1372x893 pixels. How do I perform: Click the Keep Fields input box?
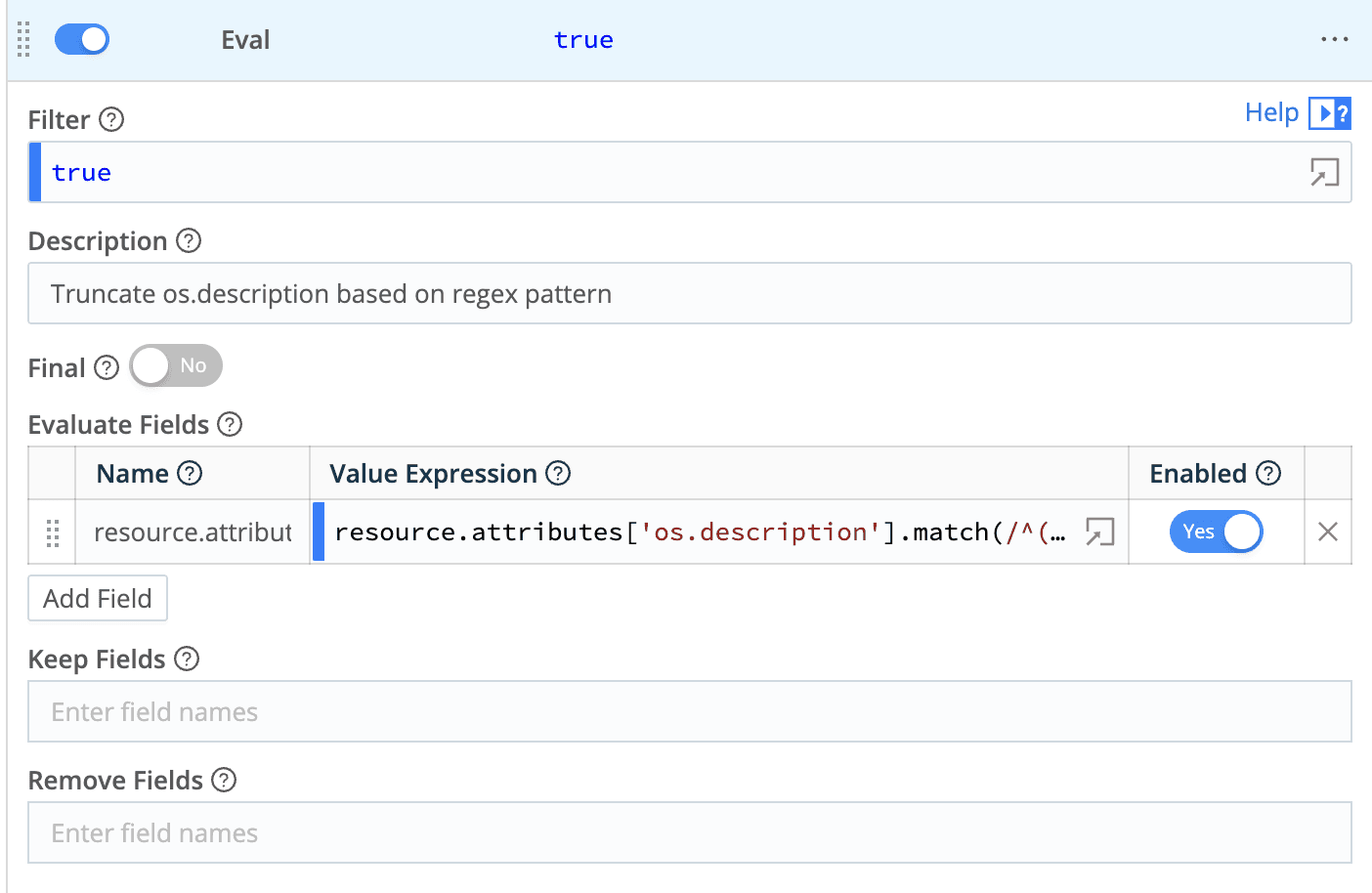coord(689,711)
